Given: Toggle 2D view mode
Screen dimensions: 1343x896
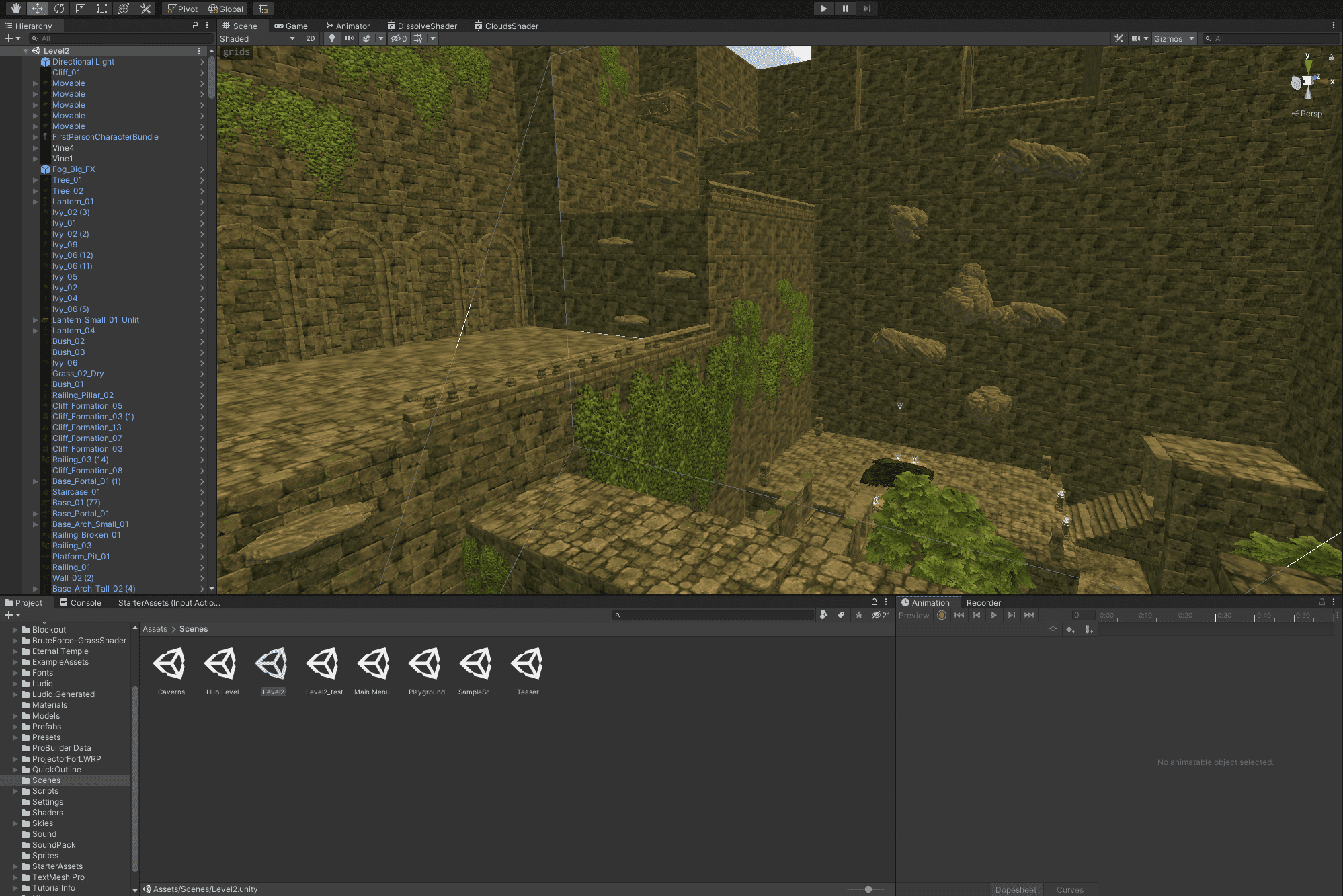Looking at the screenshot, I should coord(310,38).
